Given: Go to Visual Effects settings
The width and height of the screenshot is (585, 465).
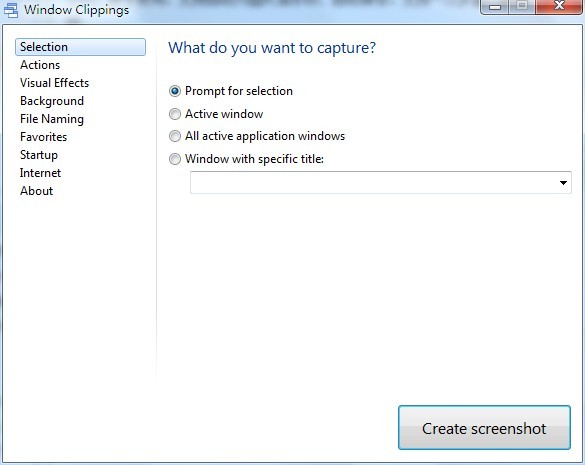Looking at the screenshot, I should (54, 83).
